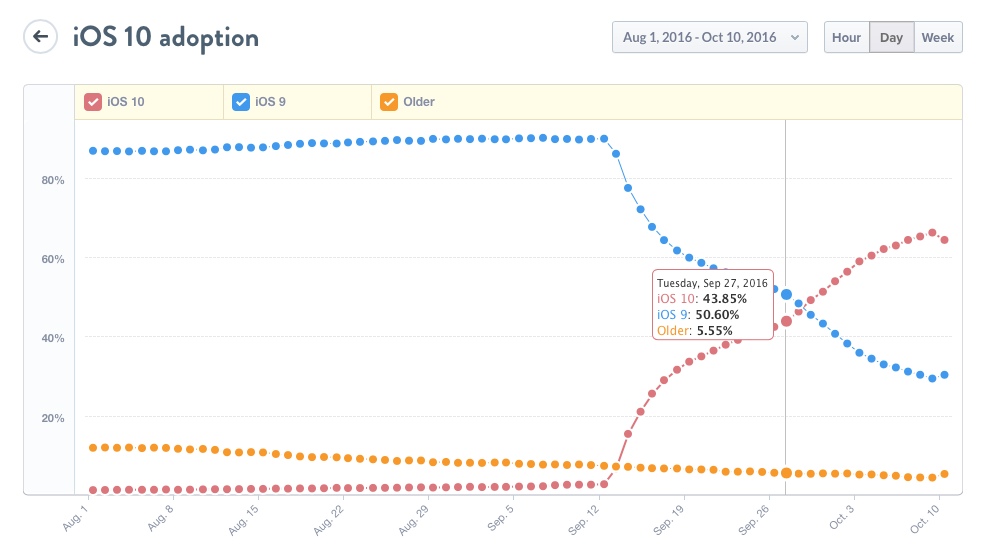The height and width of the screenshot is (560, 988).
Task: Click the back arrow icon
Action: 40,38
